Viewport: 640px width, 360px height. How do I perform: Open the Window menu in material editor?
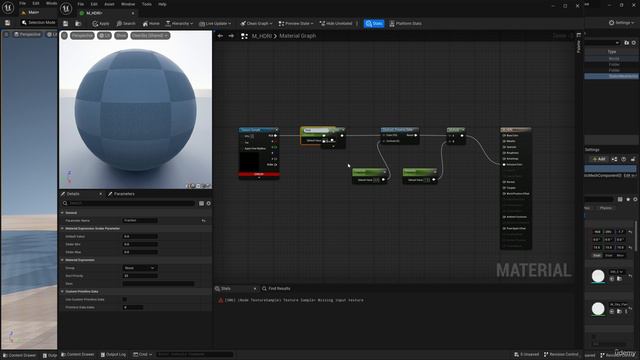pos(128,4)
